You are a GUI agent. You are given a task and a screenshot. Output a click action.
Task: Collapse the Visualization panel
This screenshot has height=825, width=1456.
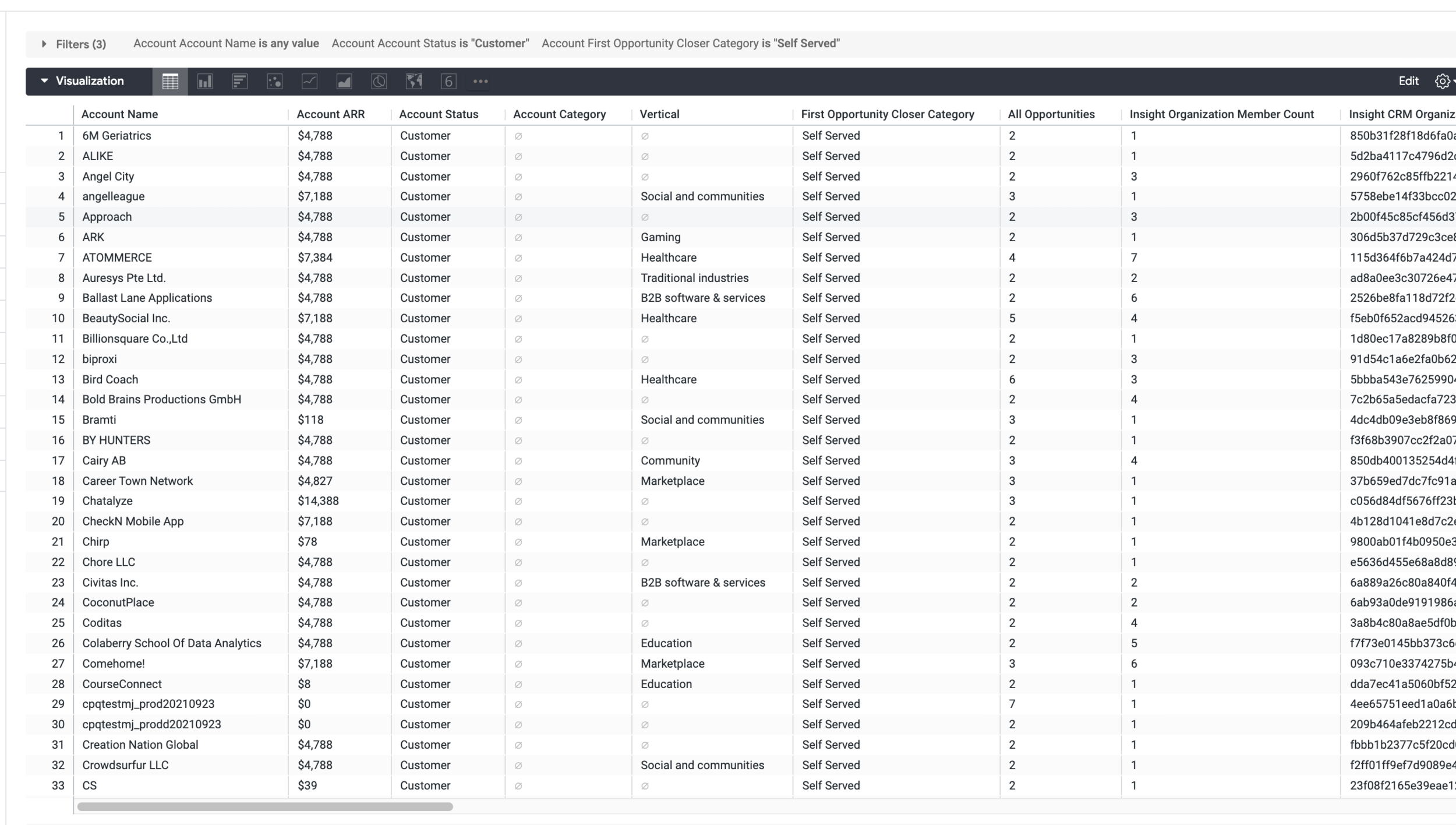(x=44, y=81)
